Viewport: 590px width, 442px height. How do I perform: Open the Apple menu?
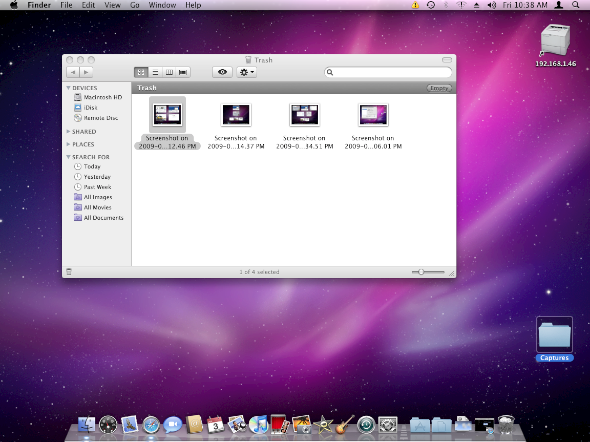pyautogui.click(x=14, y=5)
